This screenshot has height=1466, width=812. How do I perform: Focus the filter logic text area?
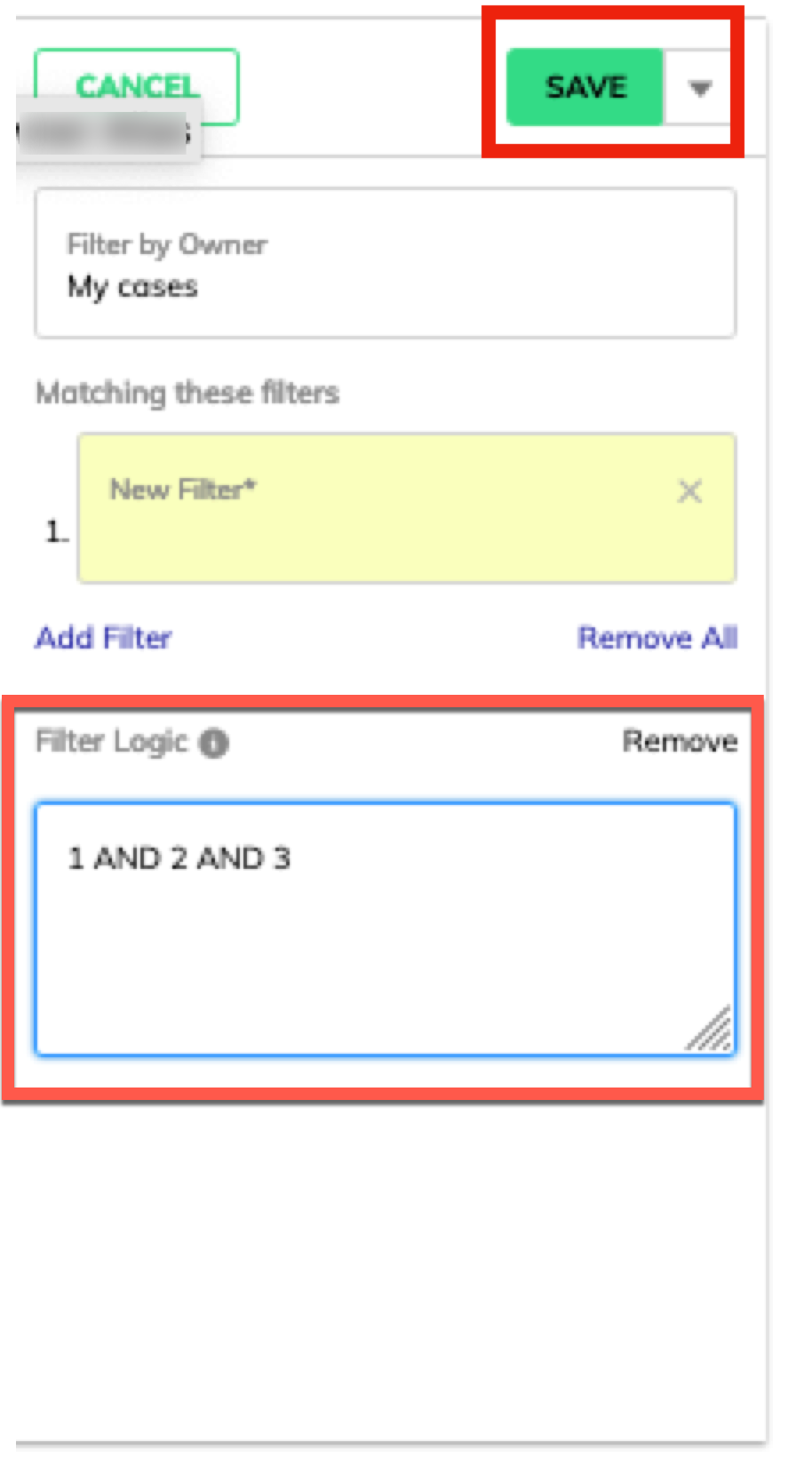(386, 929)
